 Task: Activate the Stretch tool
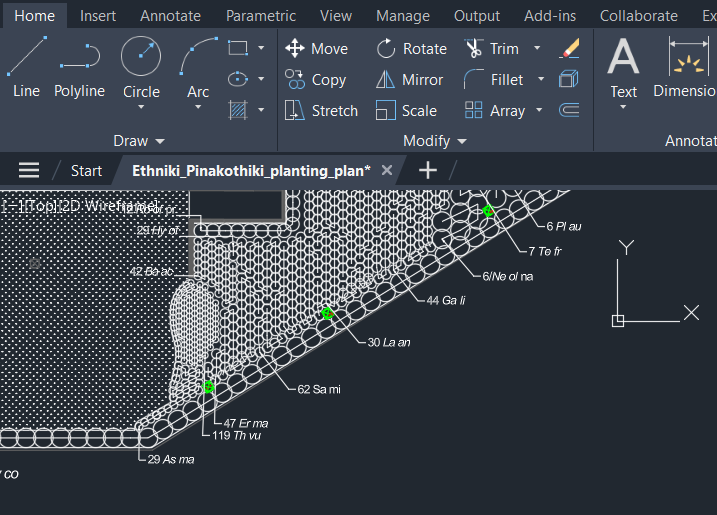(321, 111)
